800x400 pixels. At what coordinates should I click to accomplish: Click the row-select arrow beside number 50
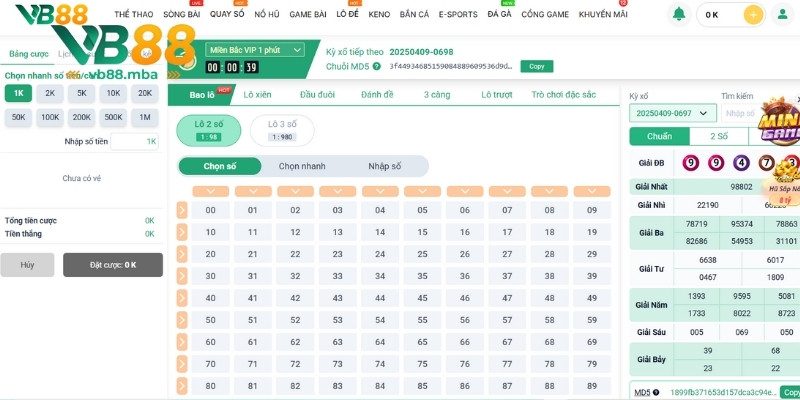tap(182, 319)
